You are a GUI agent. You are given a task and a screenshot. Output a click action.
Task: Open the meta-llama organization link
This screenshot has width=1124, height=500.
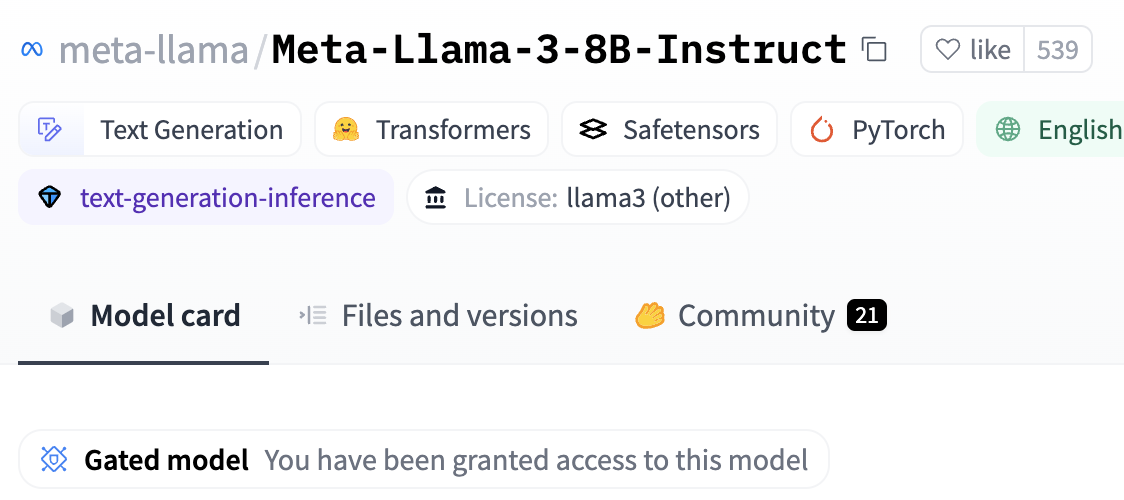click(155, 49)
